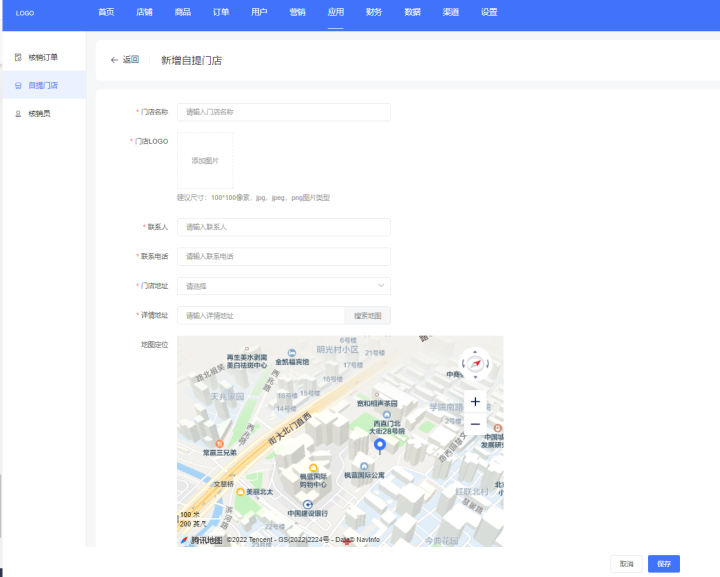The width and height of the screenshot is (720, 577).
Task: Go to 自提门店 page
Action: (x=44, y=85)
